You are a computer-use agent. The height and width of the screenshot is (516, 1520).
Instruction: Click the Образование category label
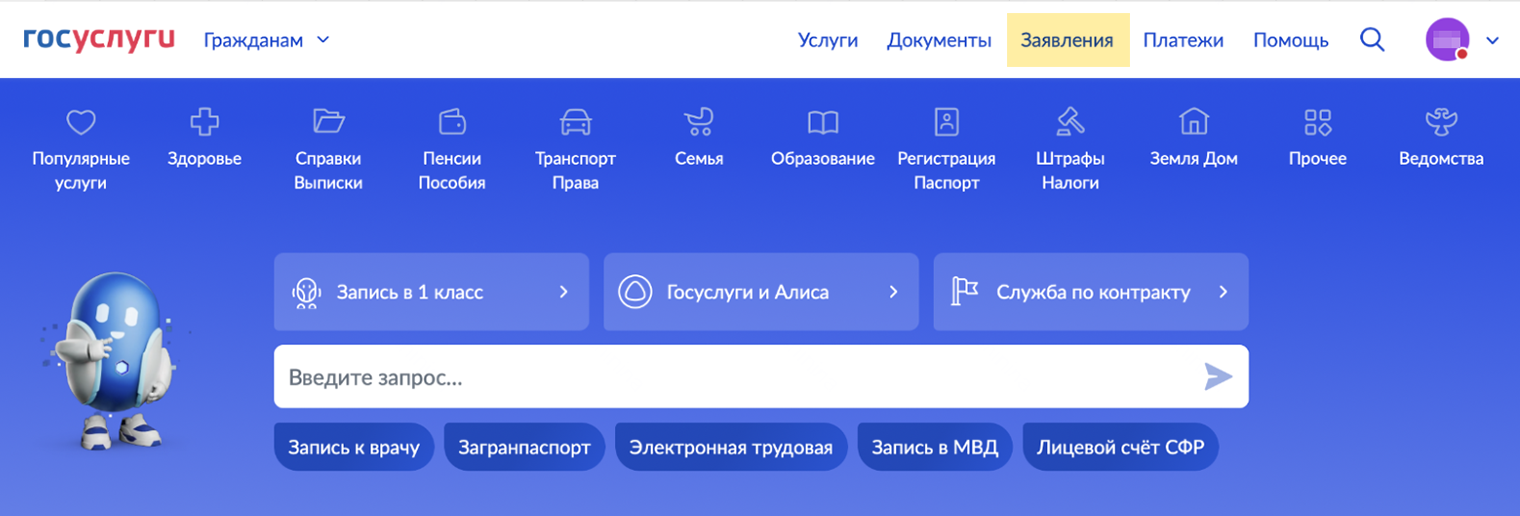pos(823,158)
